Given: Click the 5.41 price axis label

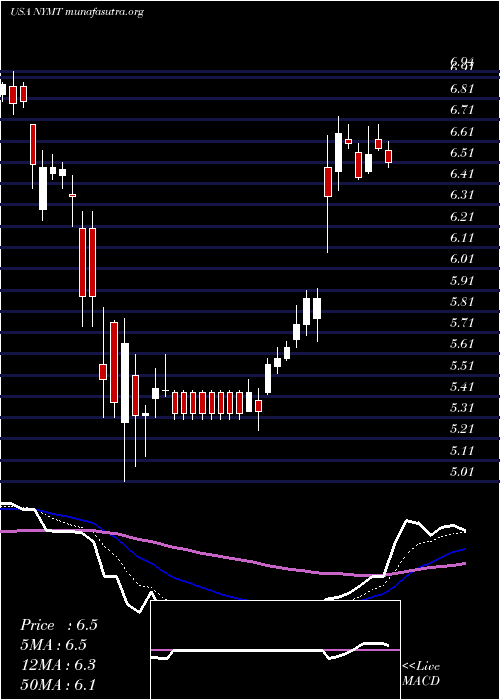Looking at the screenshot, I should (x=462, y=387).
